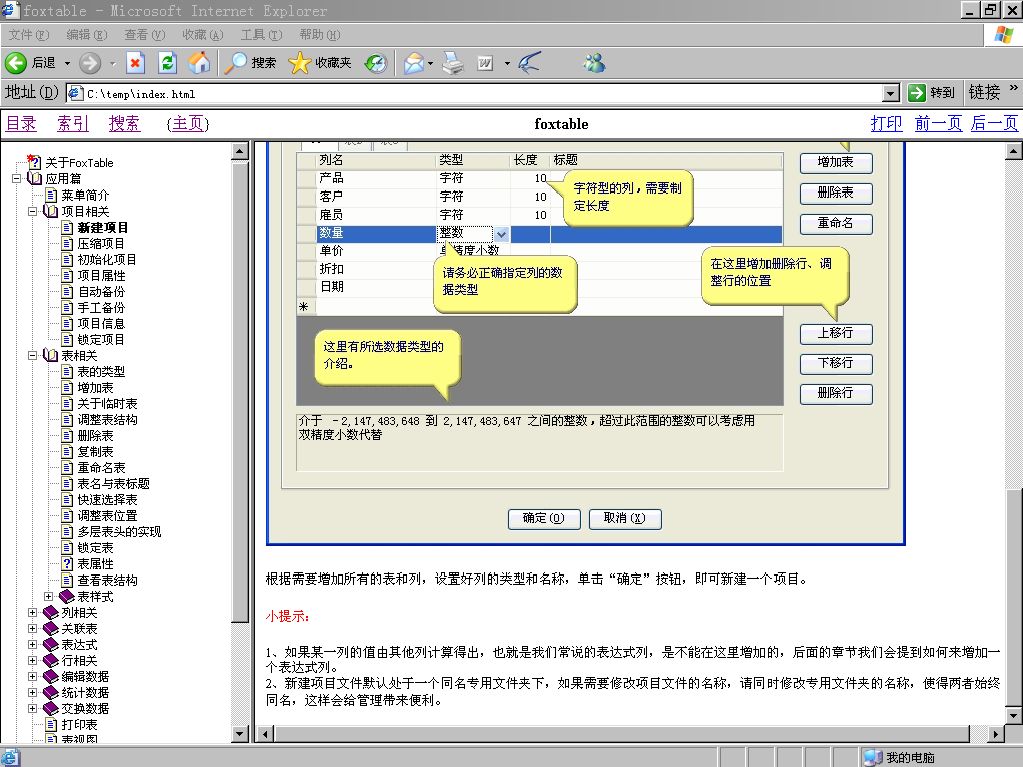Image resolution: width=1023 pixels, height=767 pixels.
Task: Collapse the 表相关 tree node
Action: coord(33,355)
